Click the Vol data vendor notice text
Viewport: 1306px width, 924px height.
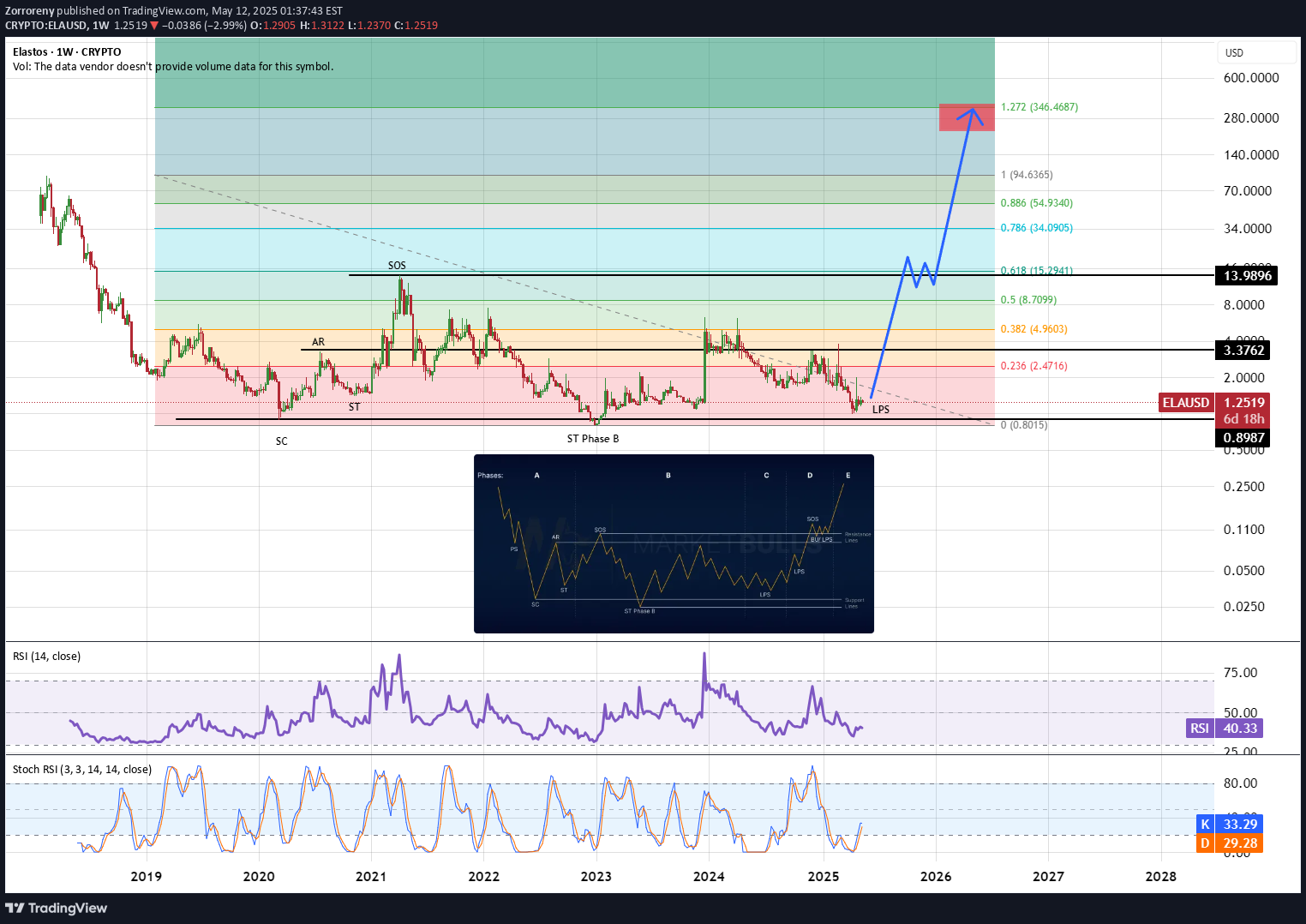click(x=173, y=66)
